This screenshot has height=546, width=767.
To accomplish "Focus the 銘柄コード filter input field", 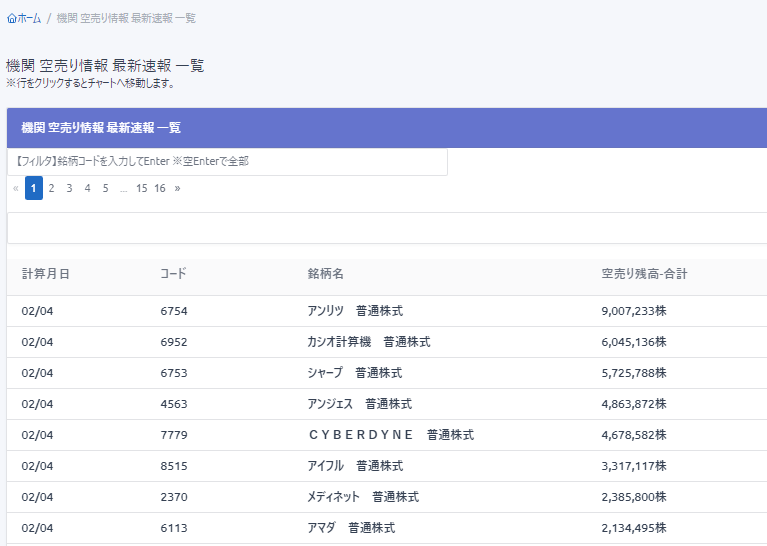I will [x=227, y=161].
